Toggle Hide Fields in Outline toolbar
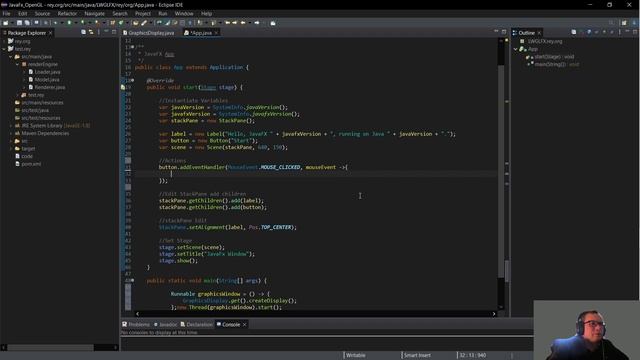 (x=589, y=32)
